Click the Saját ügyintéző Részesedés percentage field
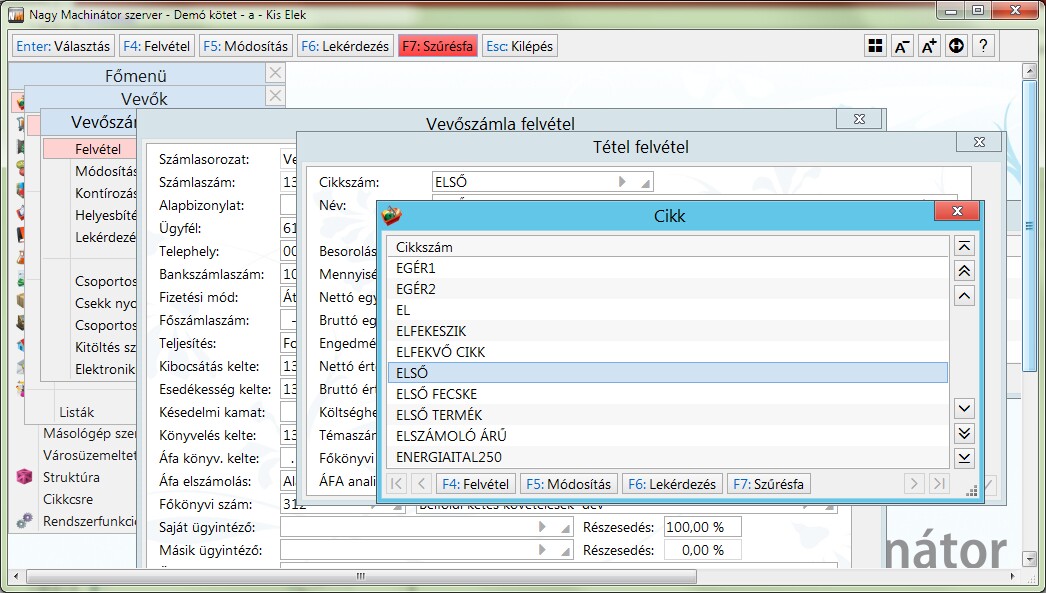The image size is (1046, 593). pos(702,527)
